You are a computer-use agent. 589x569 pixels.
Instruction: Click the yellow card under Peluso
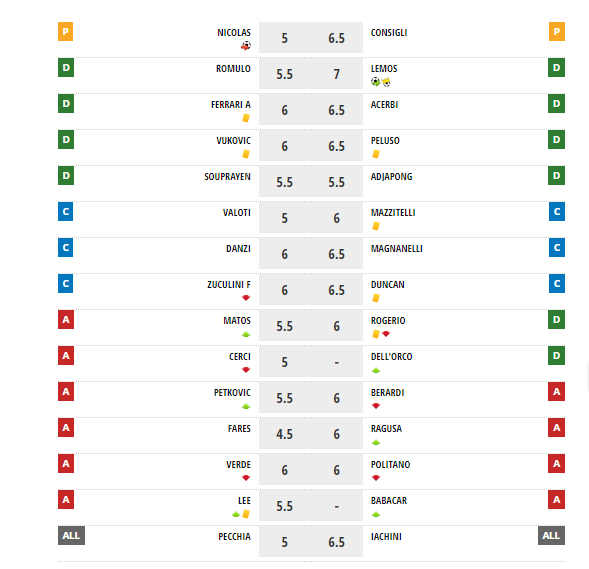point(376,154)
